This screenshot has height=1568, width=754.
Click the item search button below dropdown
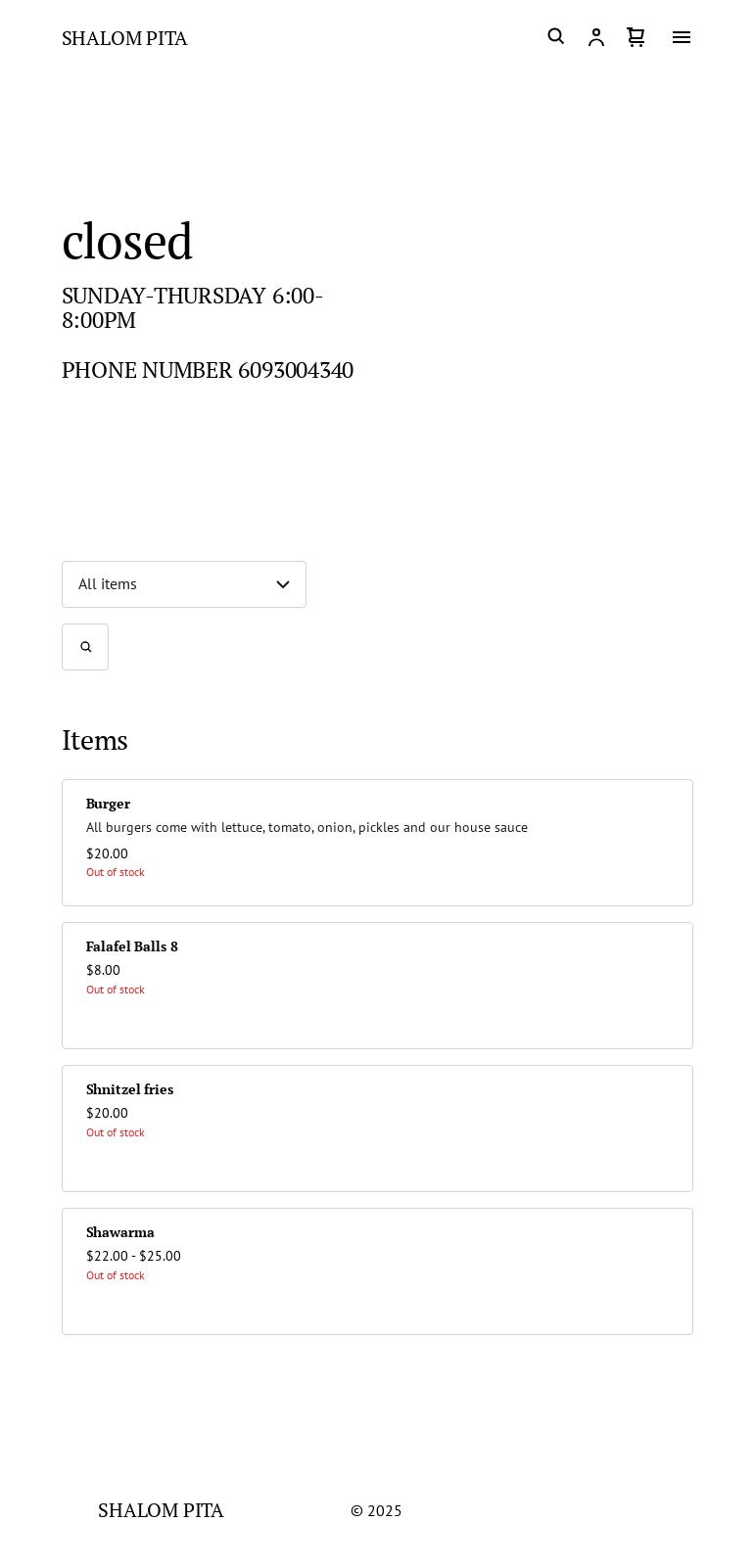[x=85, y=647]
